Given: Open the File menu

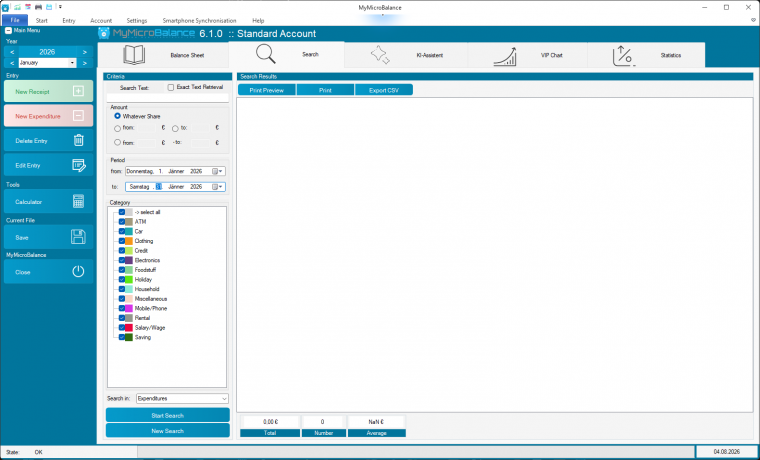Looking at the screenshot, I should 15,20.
